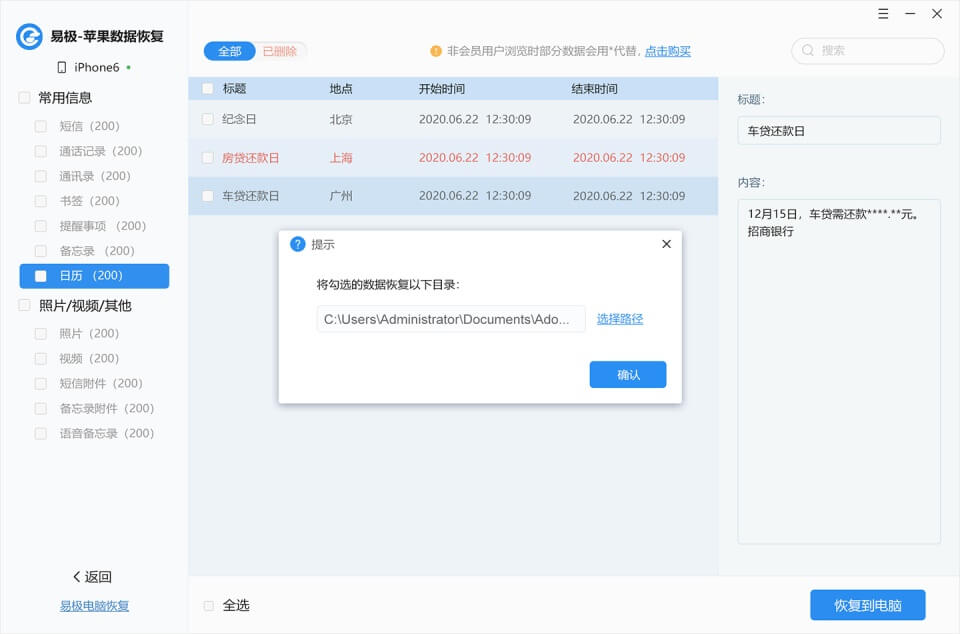Select 提醒事项 (200) in sidebar
The image size is (960, 634).
[102, 226]
